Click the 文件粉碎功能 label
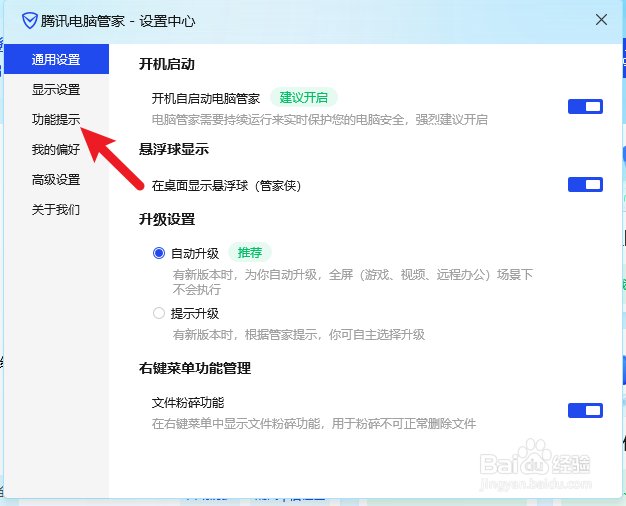 [188, 402]
